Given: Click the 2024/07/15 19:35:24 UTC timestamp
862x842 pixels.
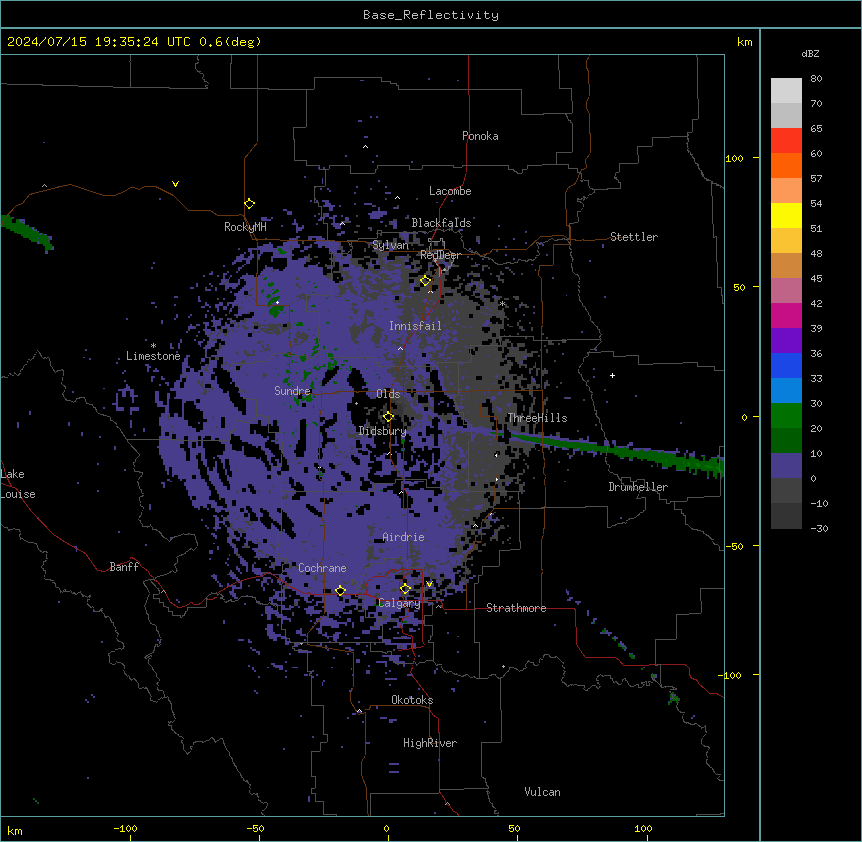Looking at the screenshot, I should [99, 42].
